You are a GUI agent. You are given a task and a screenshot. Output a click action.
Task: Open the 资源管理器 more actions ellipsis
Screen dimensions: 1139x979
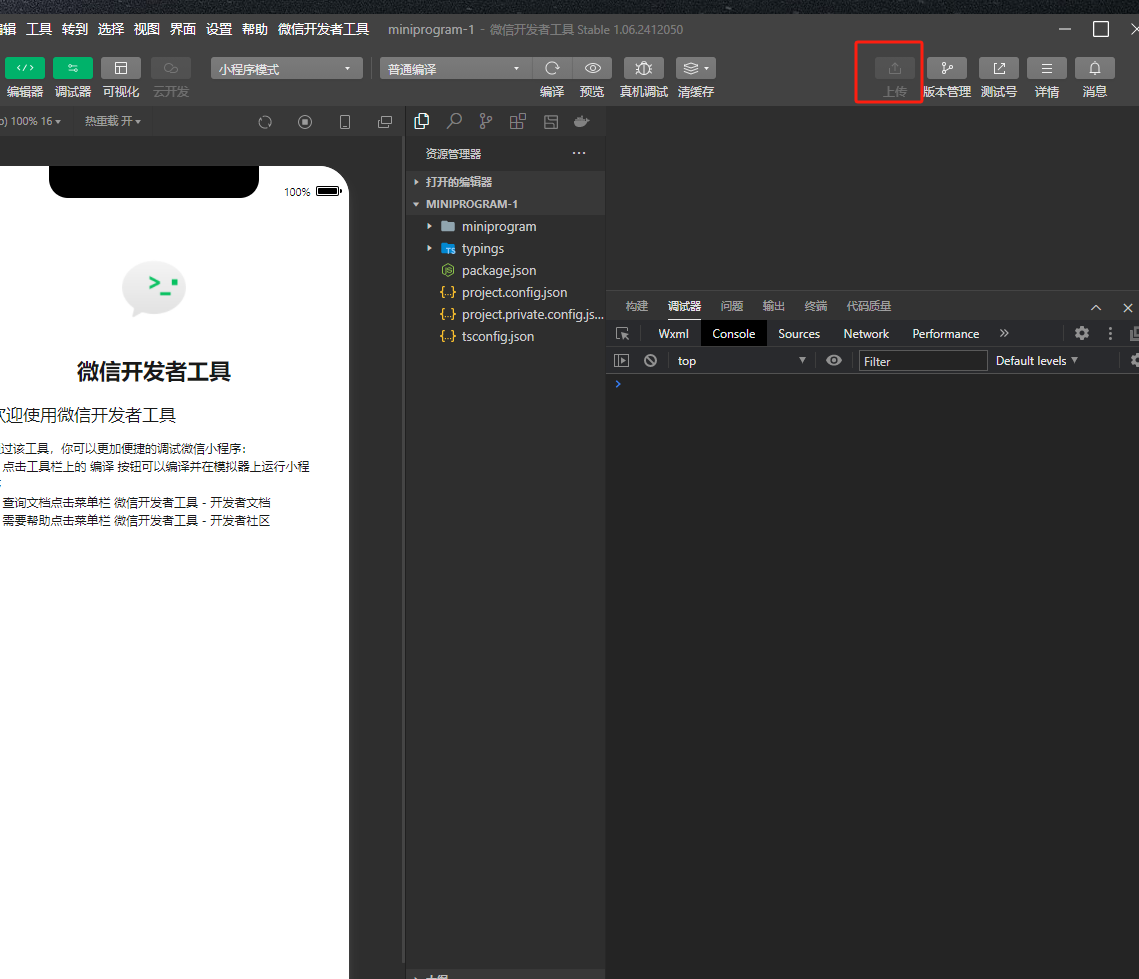579,153
